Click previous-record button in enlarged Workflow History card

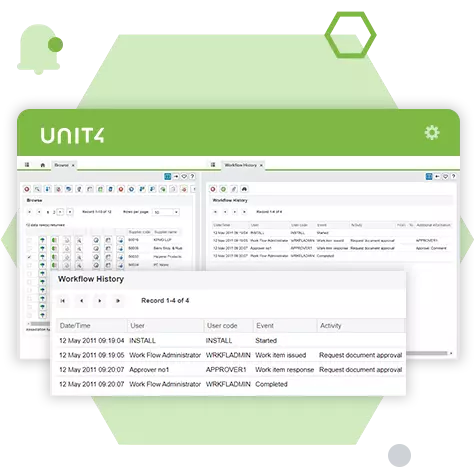tap(82, 301)
